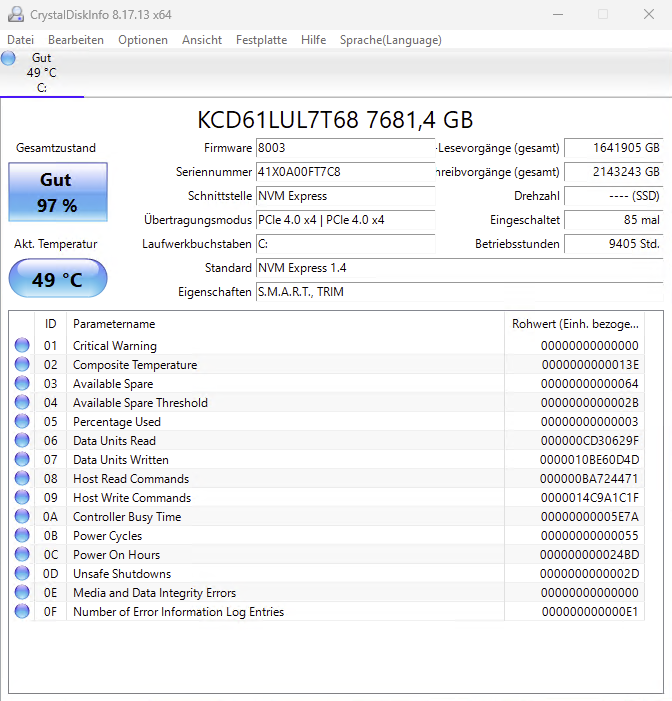Open the Optionen menu
672x701 pixels.
point(143,40)
